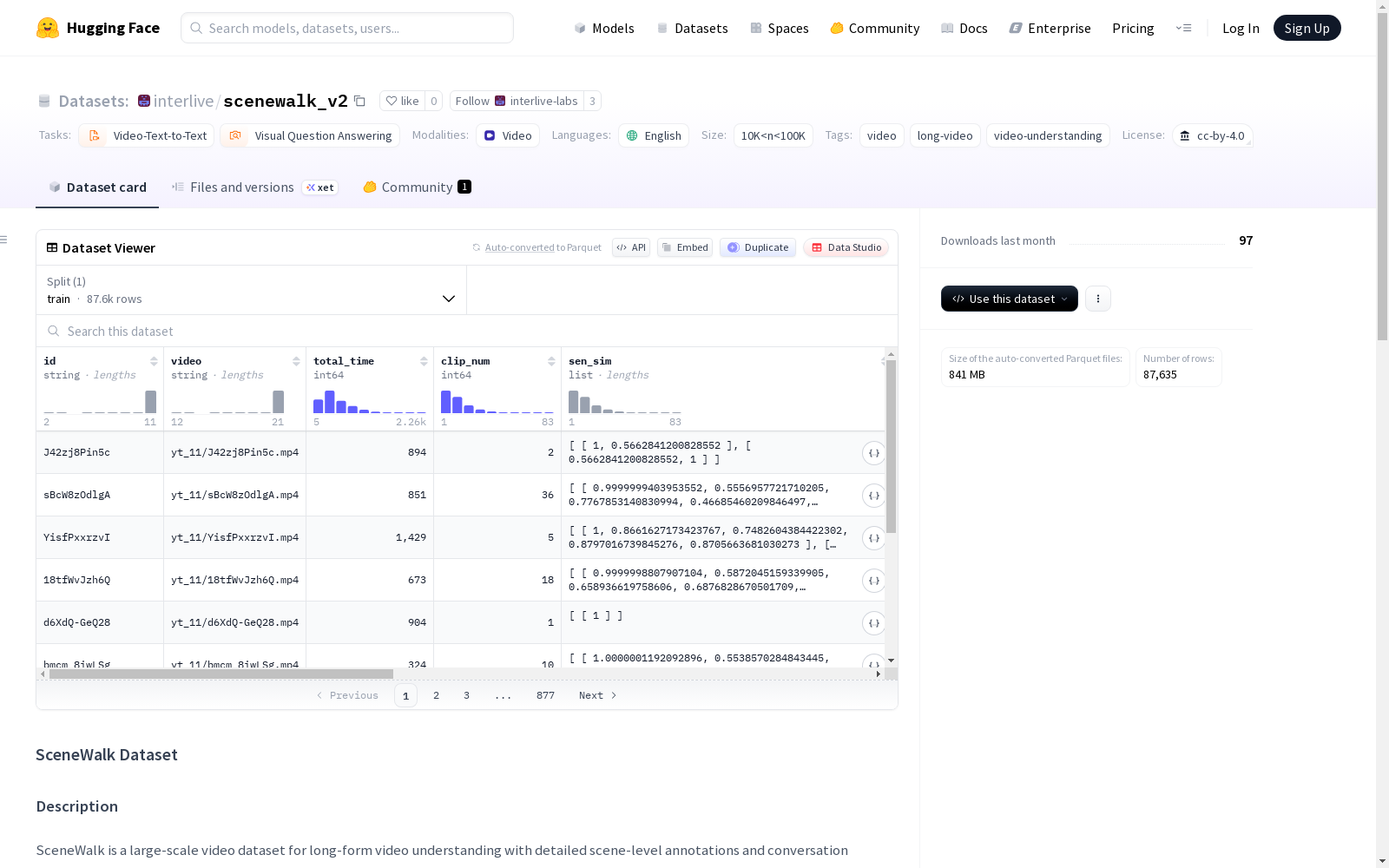The width and height of the screenshot is (1389, 868).
Task: Select cell yt_11/J42zj8Pin5c.mp4
Action: (x=234, y=452)
